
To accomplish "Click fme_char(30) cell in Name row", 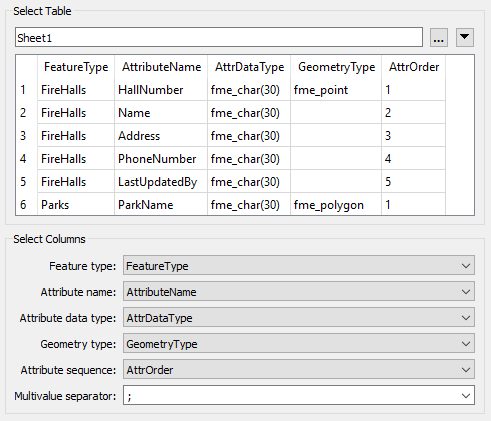I will tap(249, 113).
